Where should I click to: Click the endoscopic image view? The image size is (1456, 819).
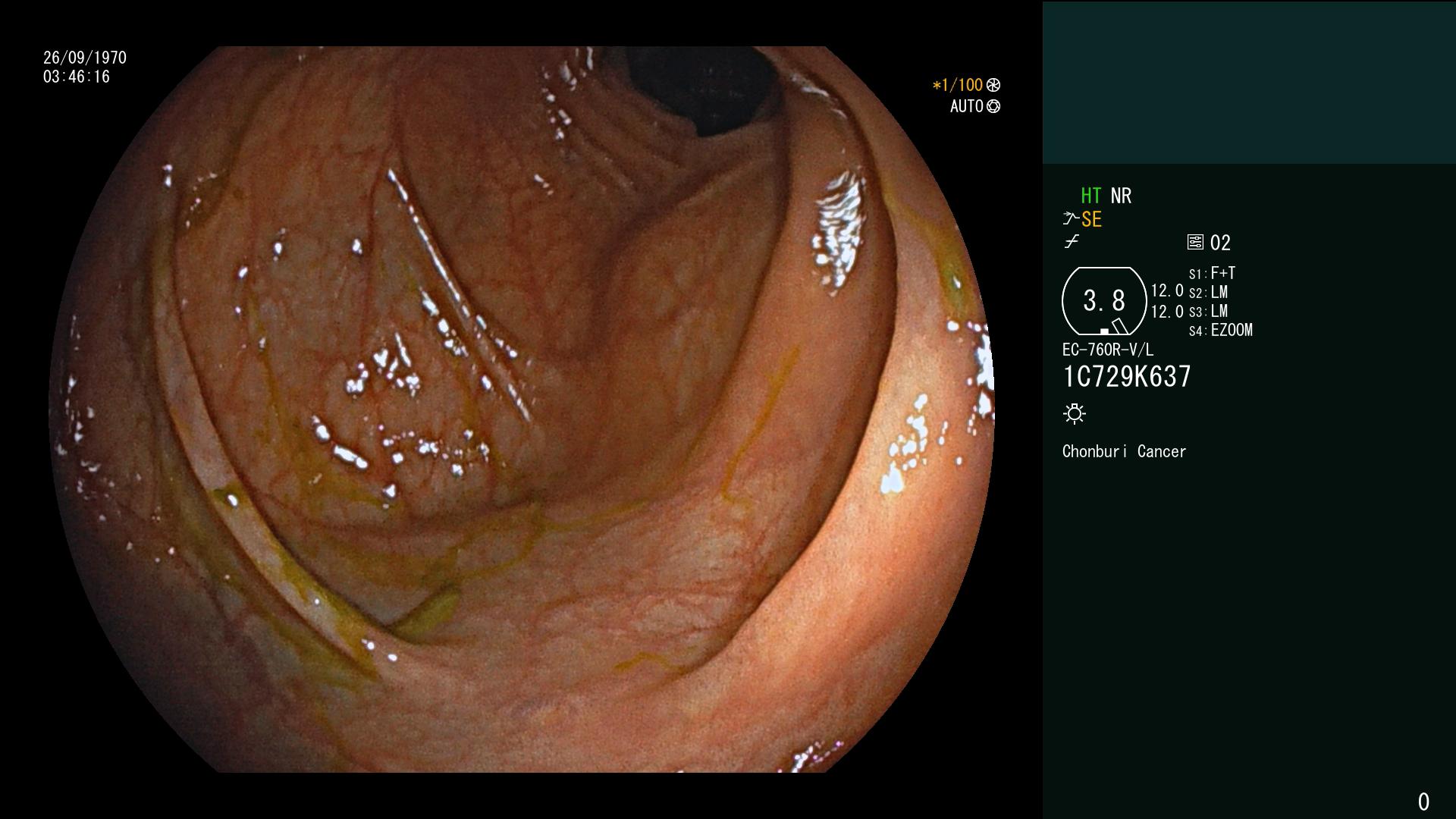(522, 409)
